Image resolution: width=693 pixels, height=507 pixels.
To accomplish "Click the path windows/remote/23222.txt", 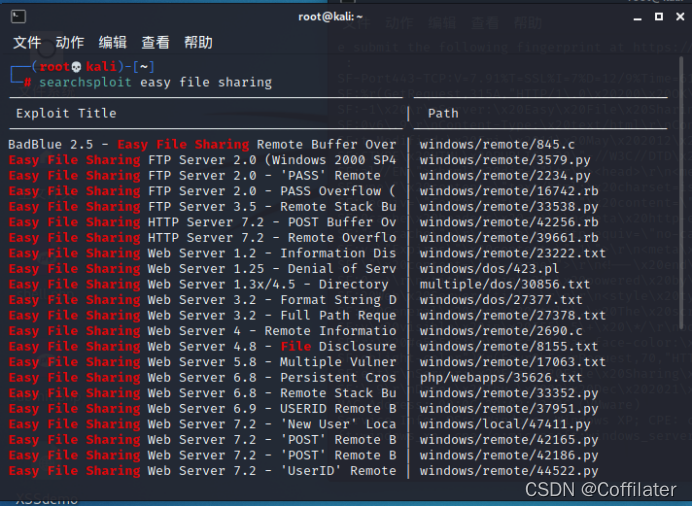I will (513, 253).
